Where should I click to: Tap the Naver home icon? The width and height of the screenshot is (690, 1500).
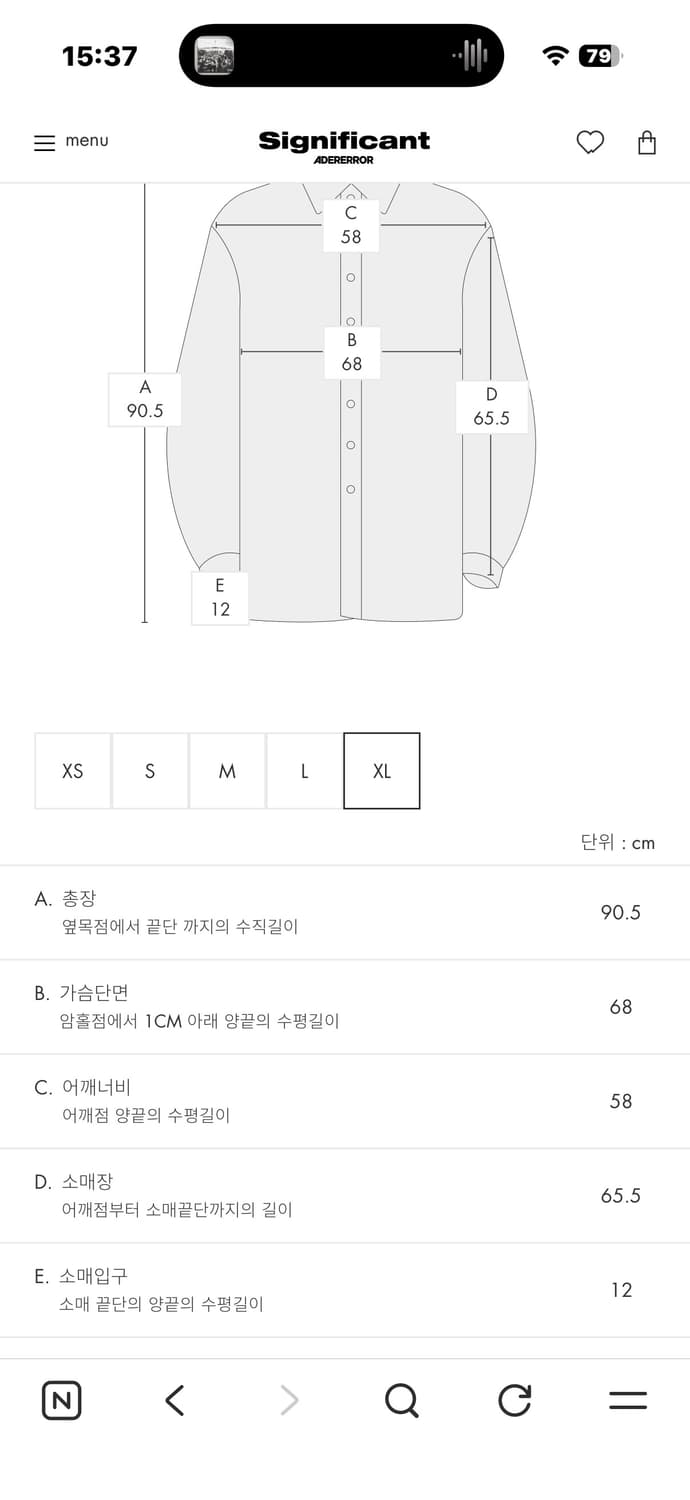(x=61, y=1400)
